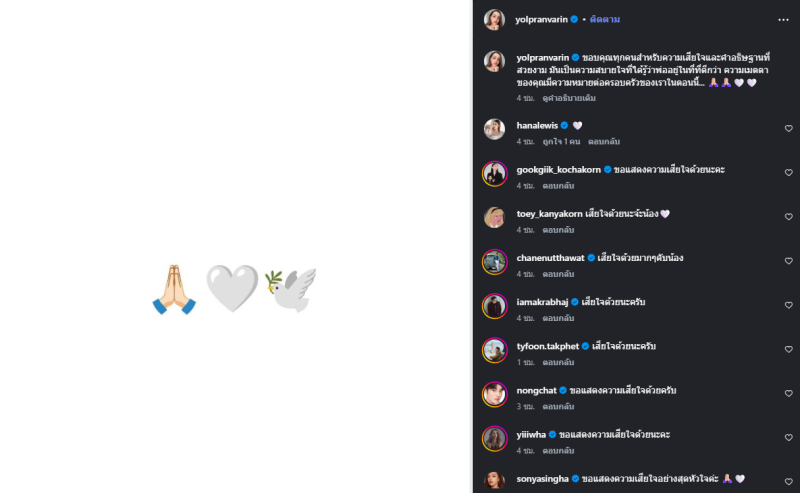800x493 pixels.
Task: Like toey_kanyakorn's comment heart
Action: click(x=788, y=217)
